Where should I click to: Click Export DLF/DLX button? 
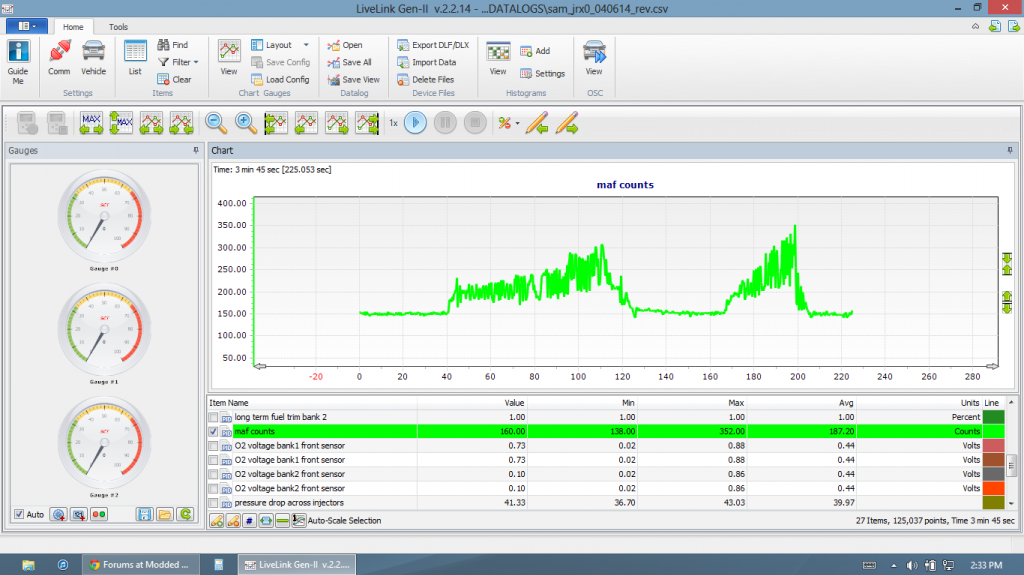point(433,45)
